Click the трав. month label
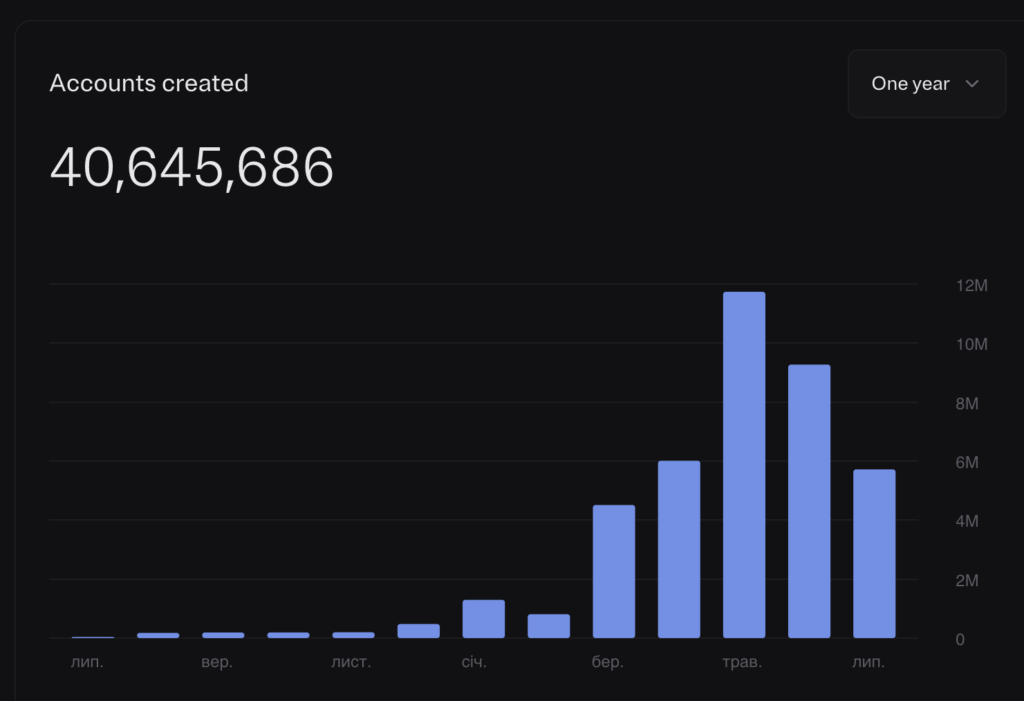 (742, 662)
